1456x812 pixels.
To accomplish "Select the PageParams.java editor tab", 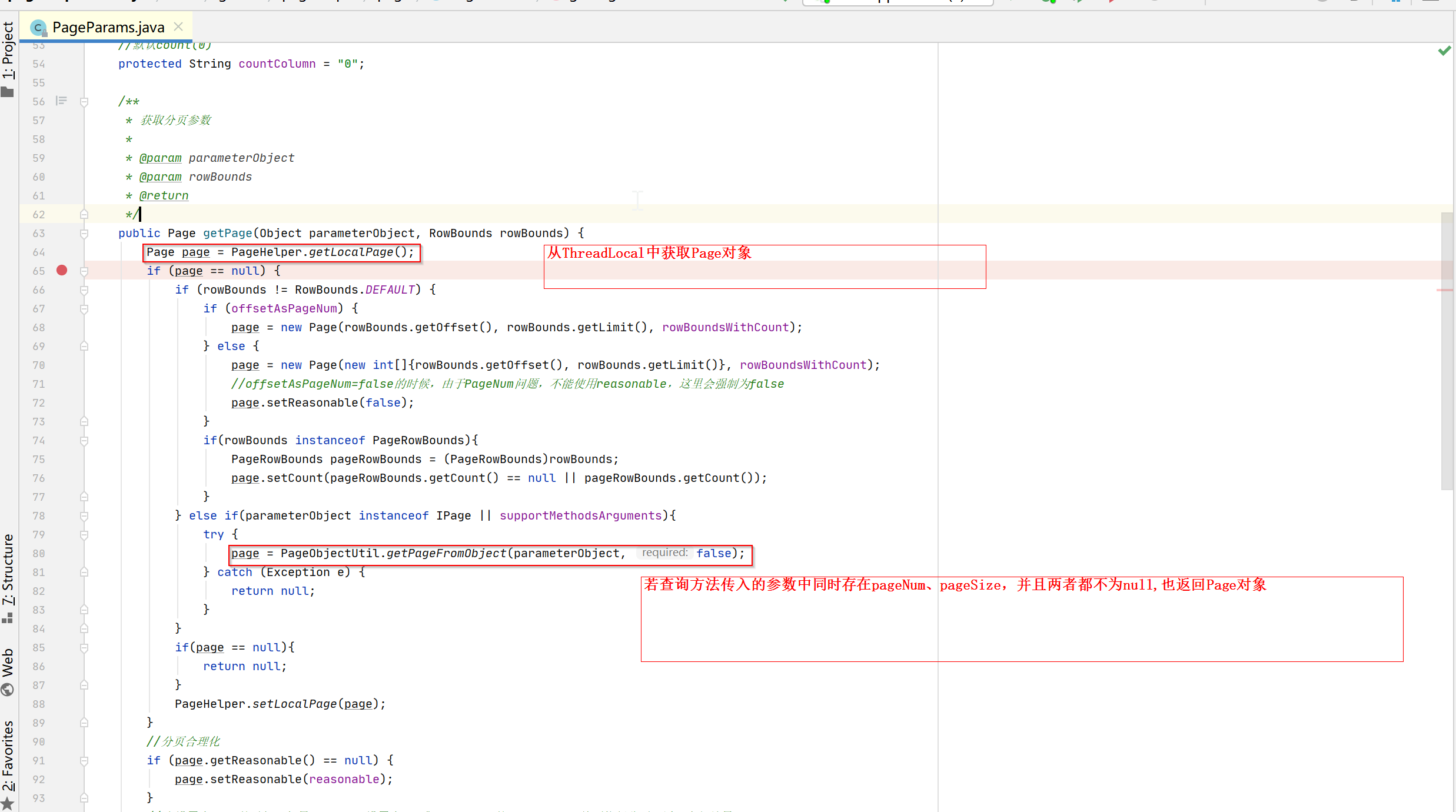I will click(108, 28).
